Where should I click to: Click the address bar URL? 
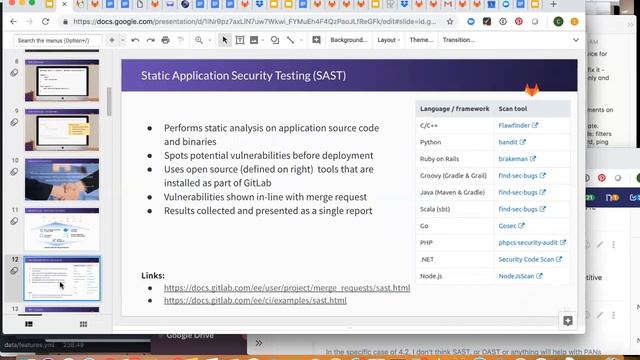coord(254,22)
